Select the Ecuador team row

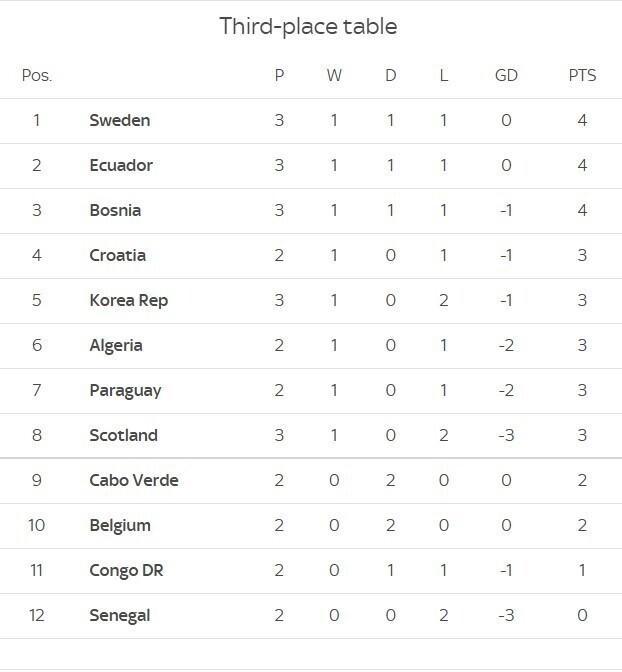311,166
